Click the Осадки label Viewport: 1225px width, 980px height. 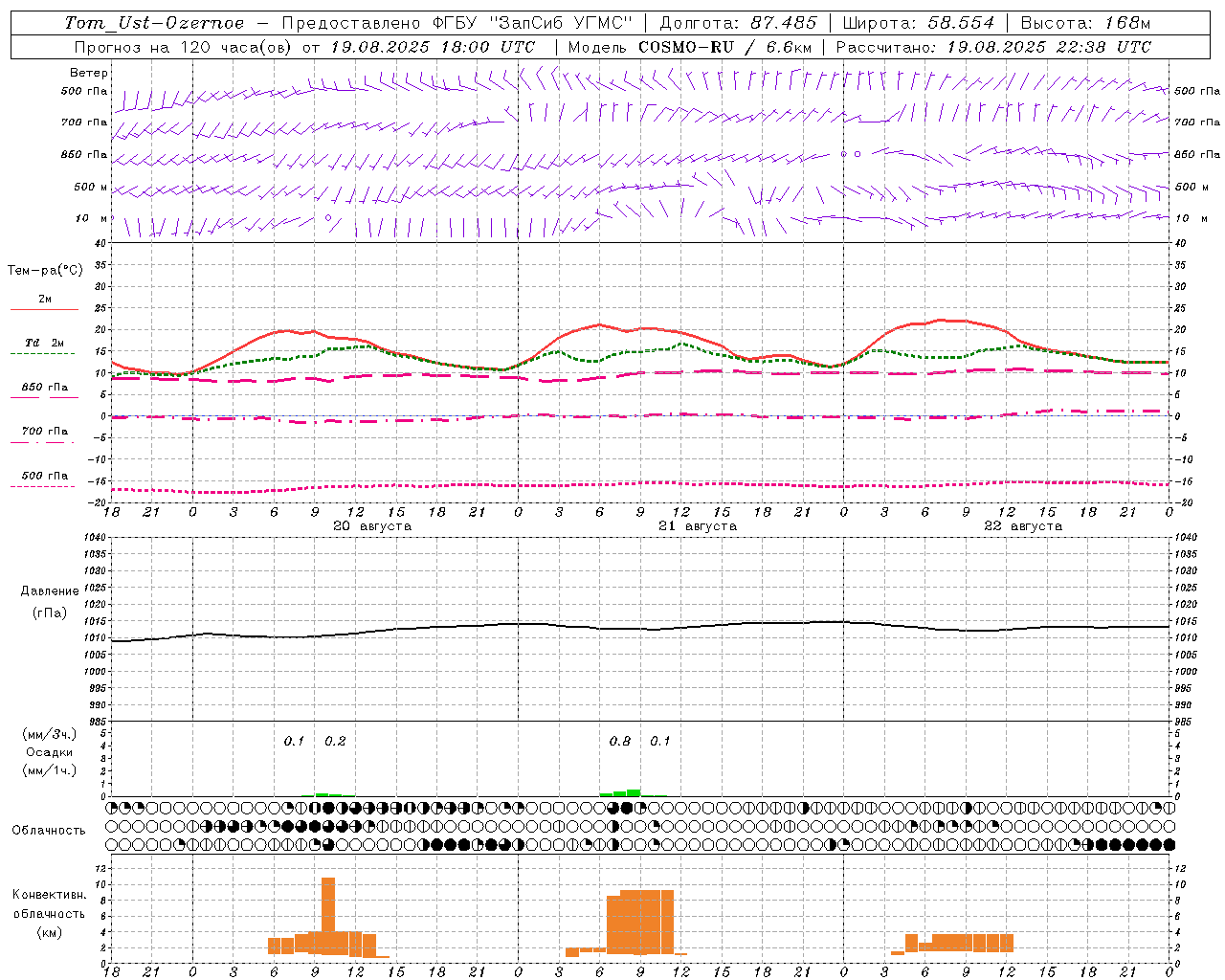tap(50, 752)
